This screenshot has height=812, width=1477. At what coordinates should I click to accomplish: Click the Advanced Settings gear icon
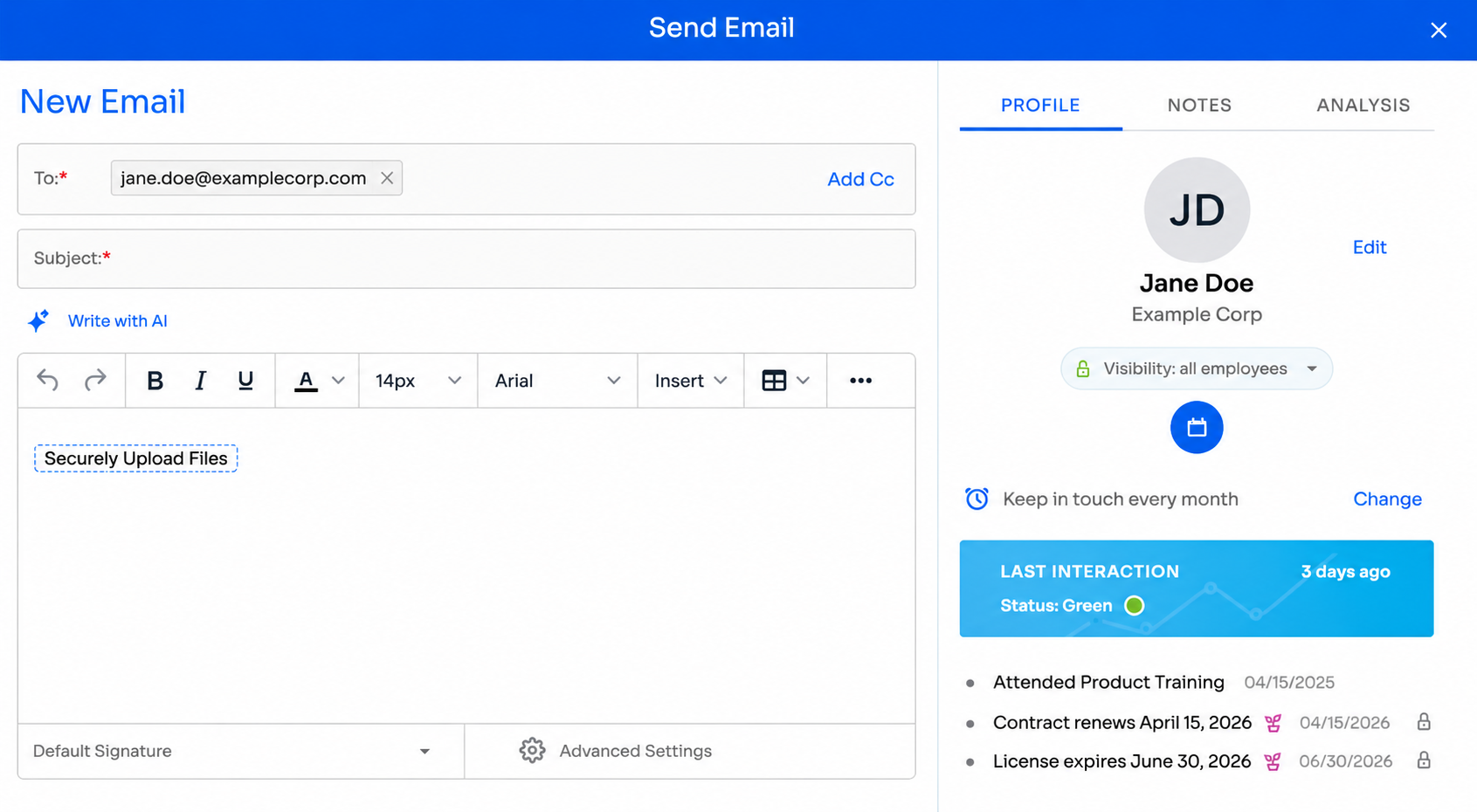(x=532, y=751)
